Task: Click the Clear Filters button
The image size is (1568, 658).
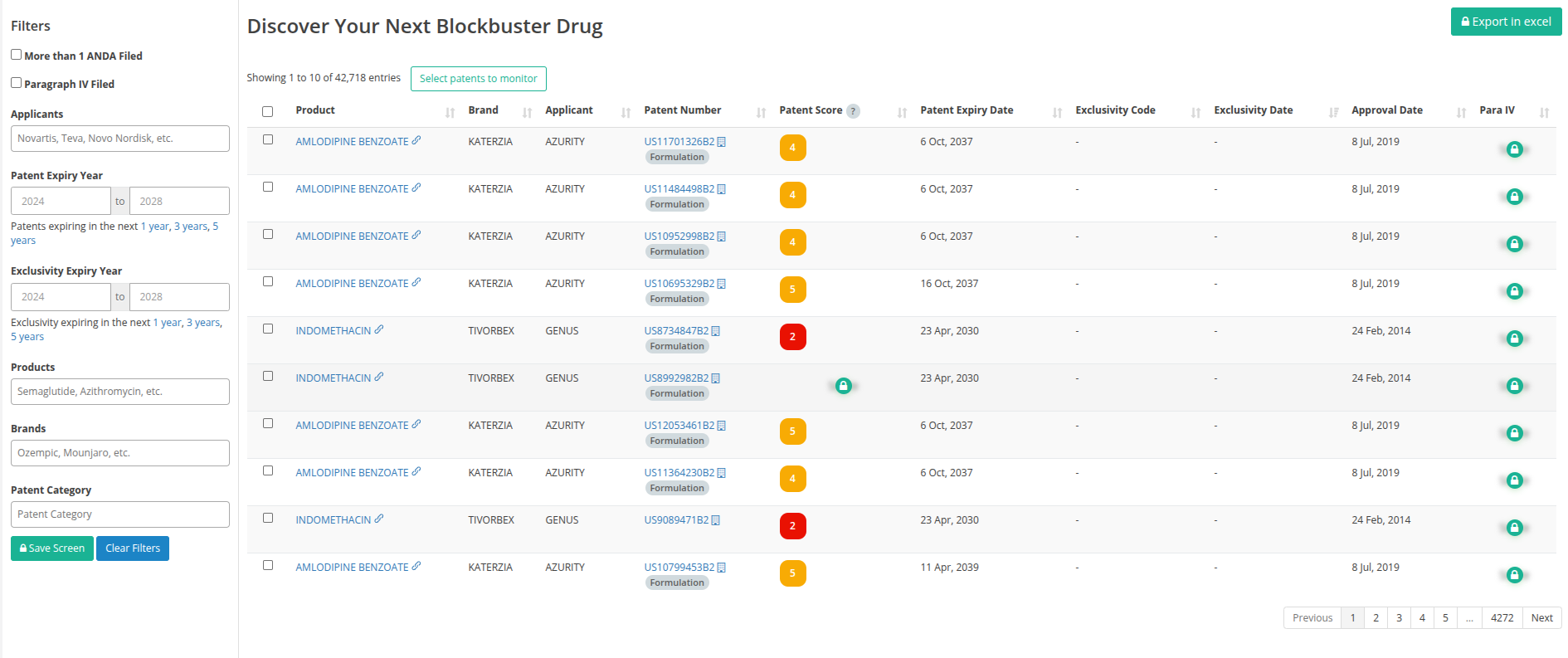Action: pos(133,548)
